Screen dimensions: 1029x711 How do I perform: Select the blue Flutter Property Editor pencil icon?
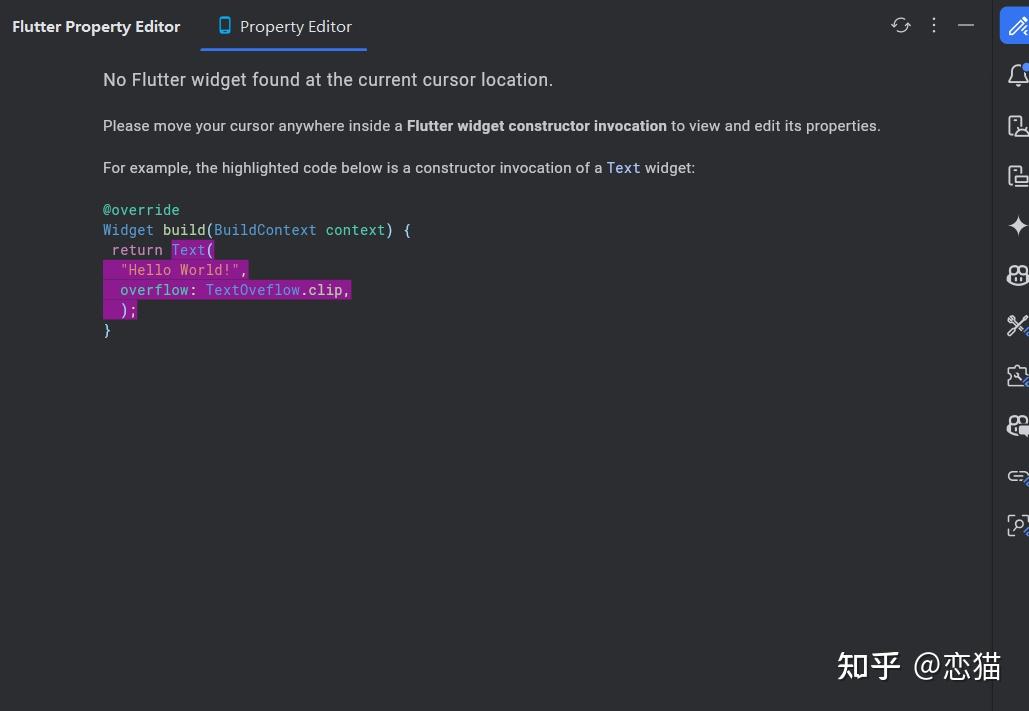(1018, 25)
